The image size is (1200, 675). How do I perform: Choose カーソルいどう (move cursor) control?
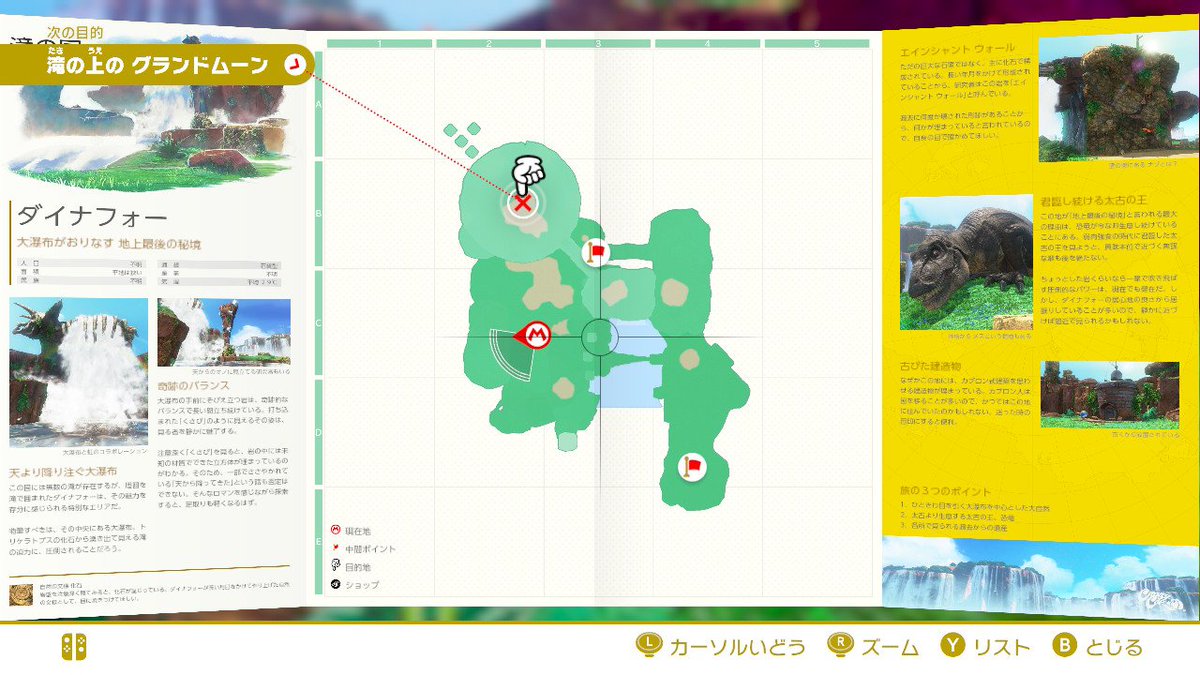[x=737, y=647]
